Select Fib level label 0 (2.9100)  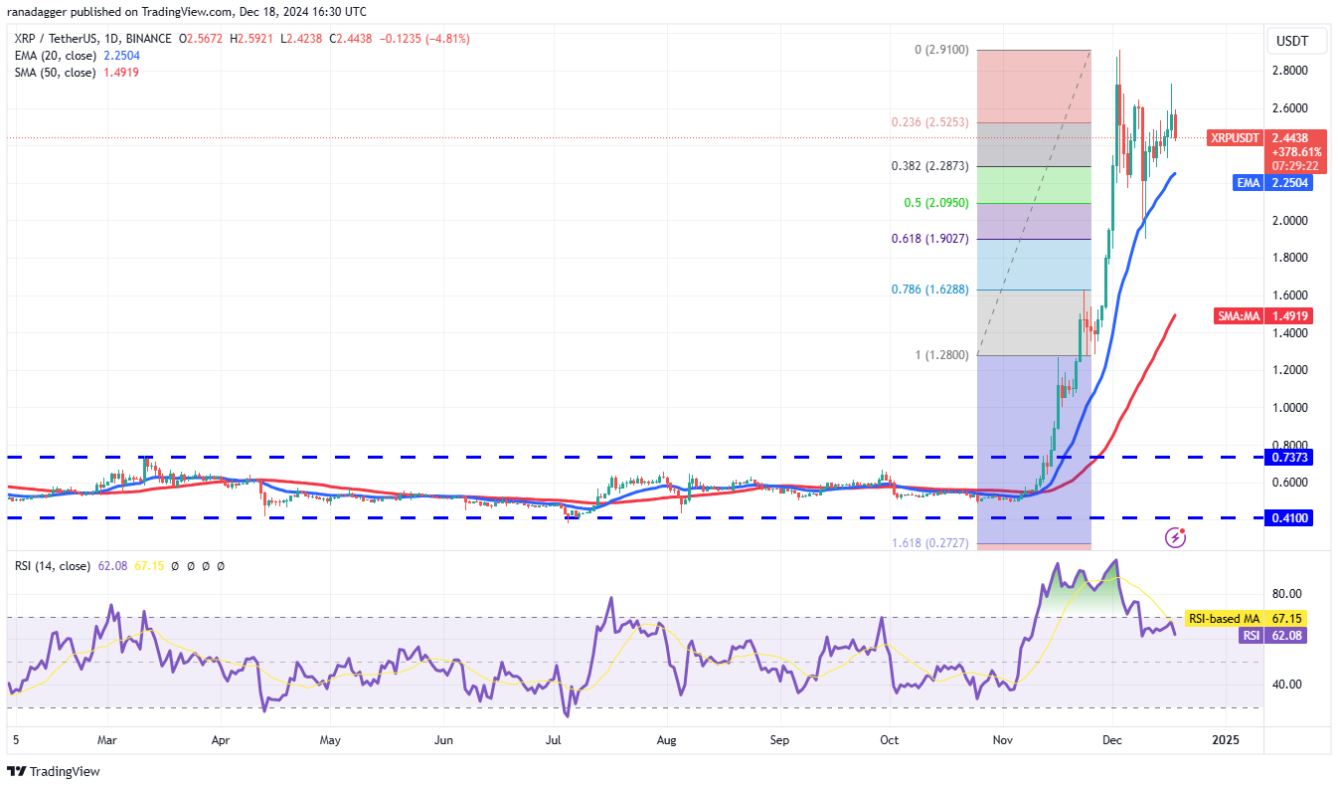(x=940, y=49)
